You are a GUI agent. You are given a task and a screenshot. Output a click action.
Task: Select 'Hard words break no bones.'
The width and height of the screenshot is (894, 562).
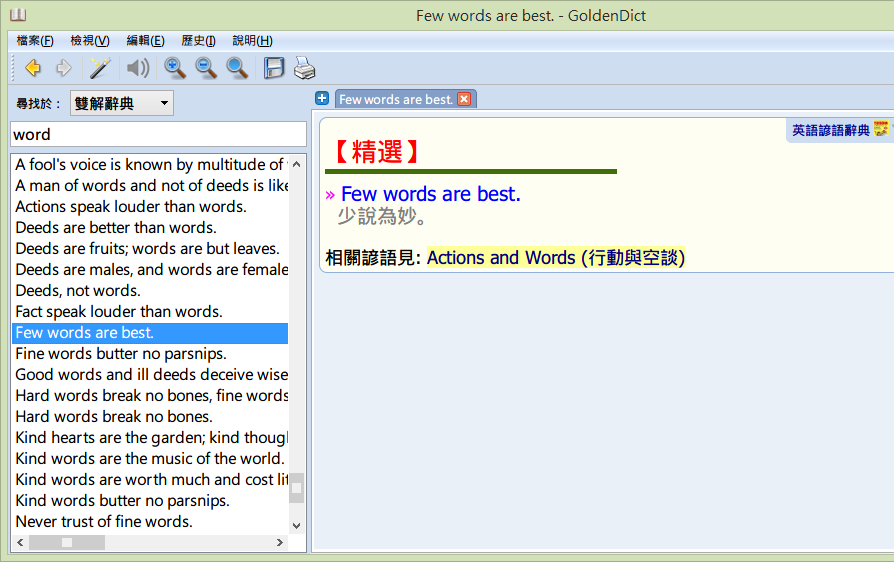pyautogui.click(x=150, y=417)
